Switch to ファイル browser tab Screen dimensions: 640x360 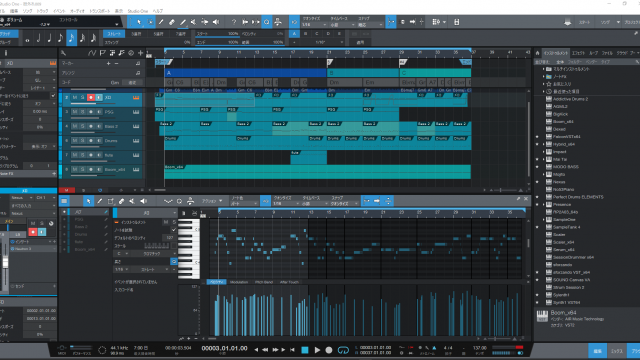tap(607, 53)
